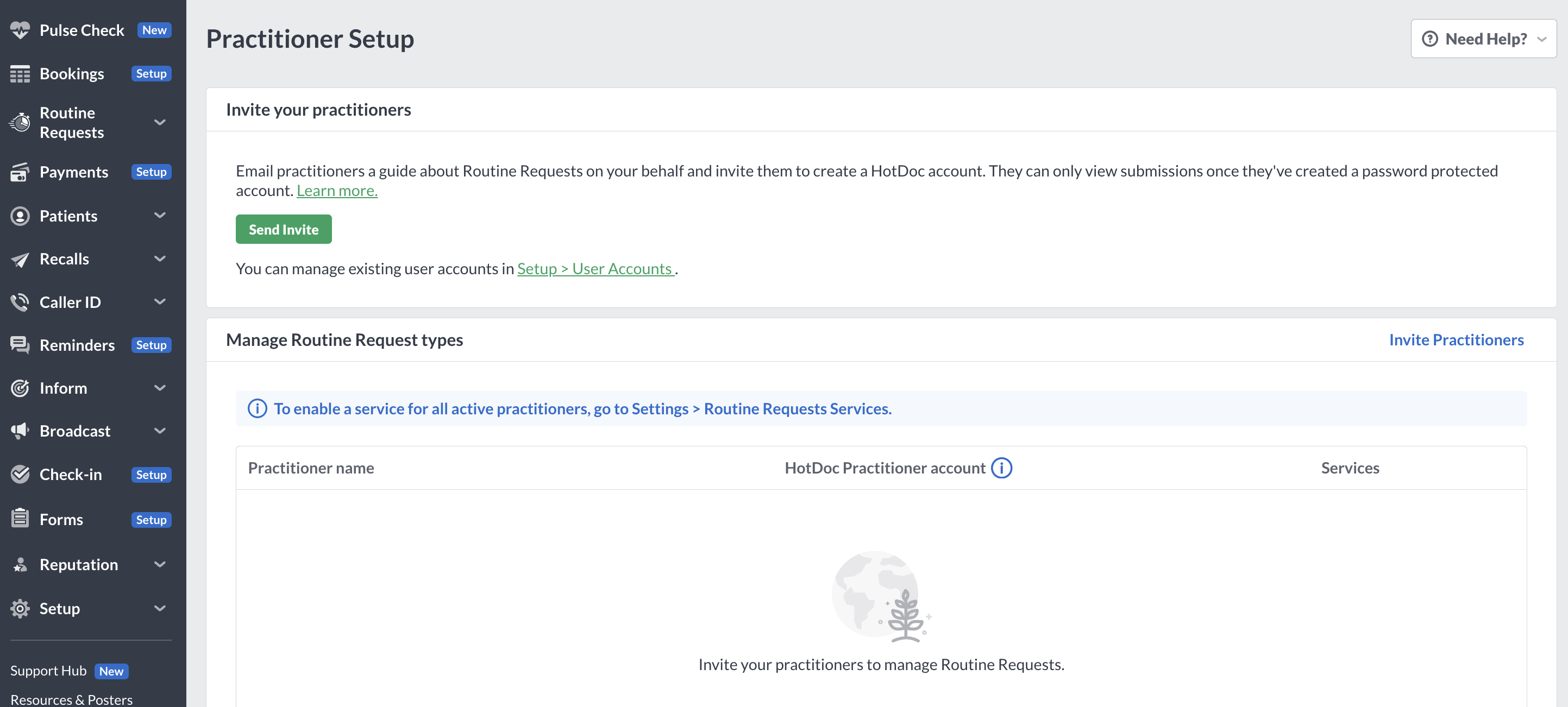Click the Caller ID phone icon
The height and width of the screenshot is (707, 1568).
pyautogui.click(x=20, y=302)
